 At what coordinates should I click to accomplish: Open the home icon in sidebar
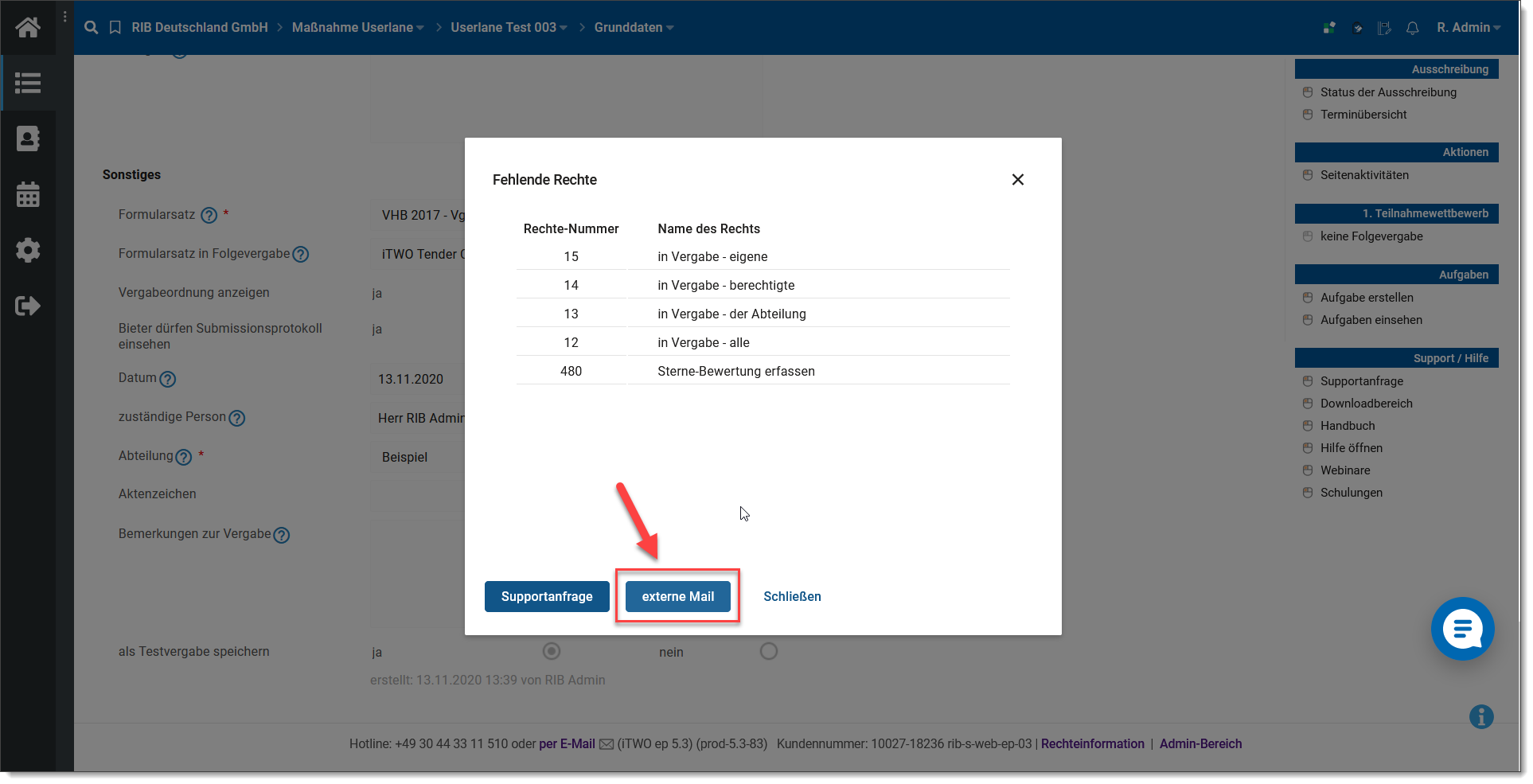[x=28, y=28]
